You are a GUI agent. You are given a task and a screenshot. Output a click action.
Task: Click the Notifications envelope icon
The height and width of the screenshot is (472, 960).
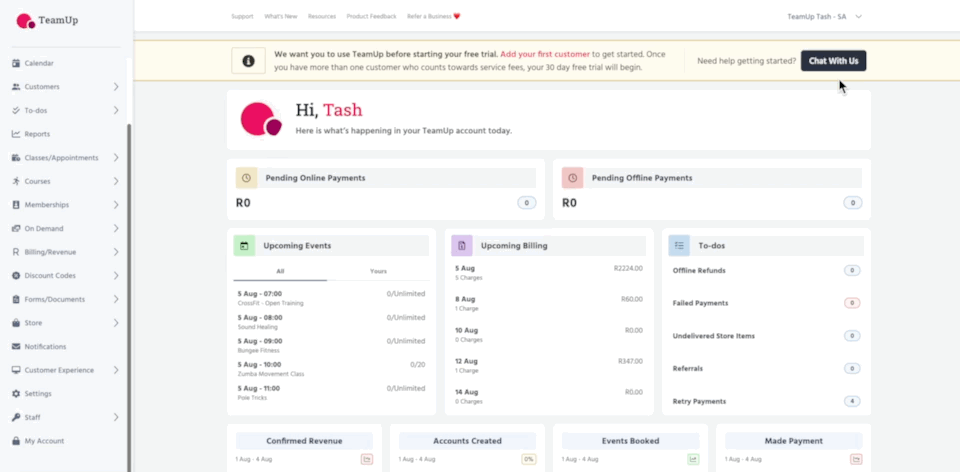coord(16,347)
